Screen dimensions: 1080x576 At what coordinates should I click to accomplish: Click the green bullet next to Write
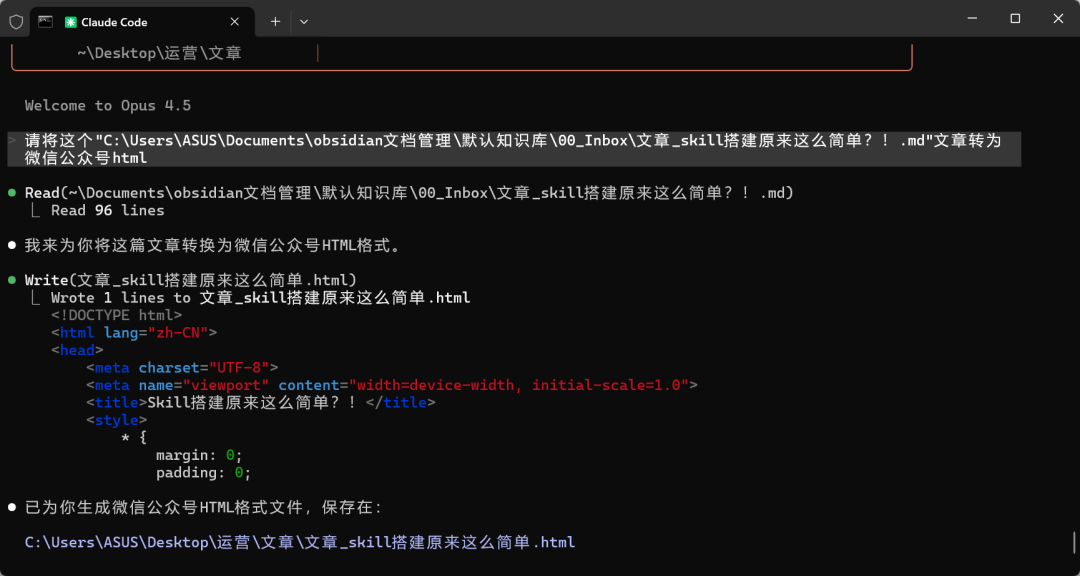[x=12, y=280]
